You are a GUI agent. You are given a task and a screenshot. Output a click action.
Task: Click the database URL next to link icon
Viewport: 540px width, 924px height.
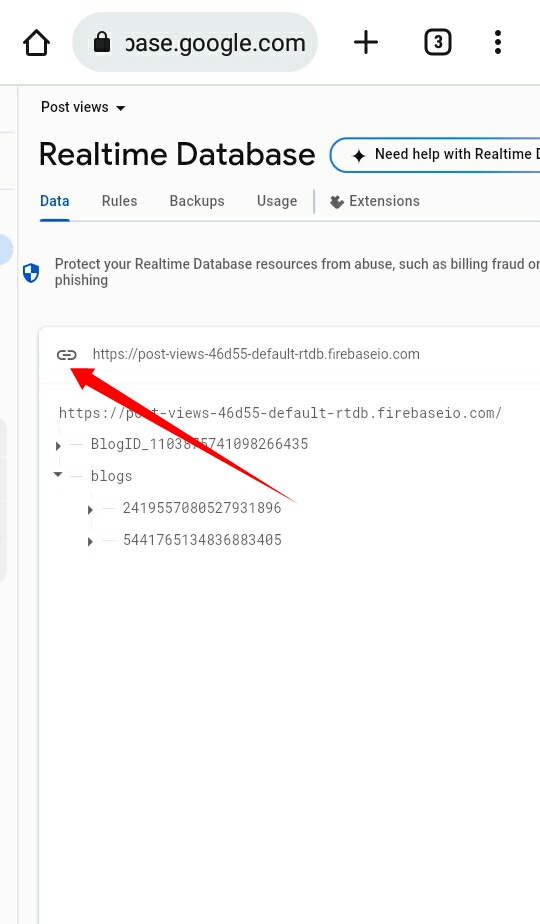click(256, 354)
